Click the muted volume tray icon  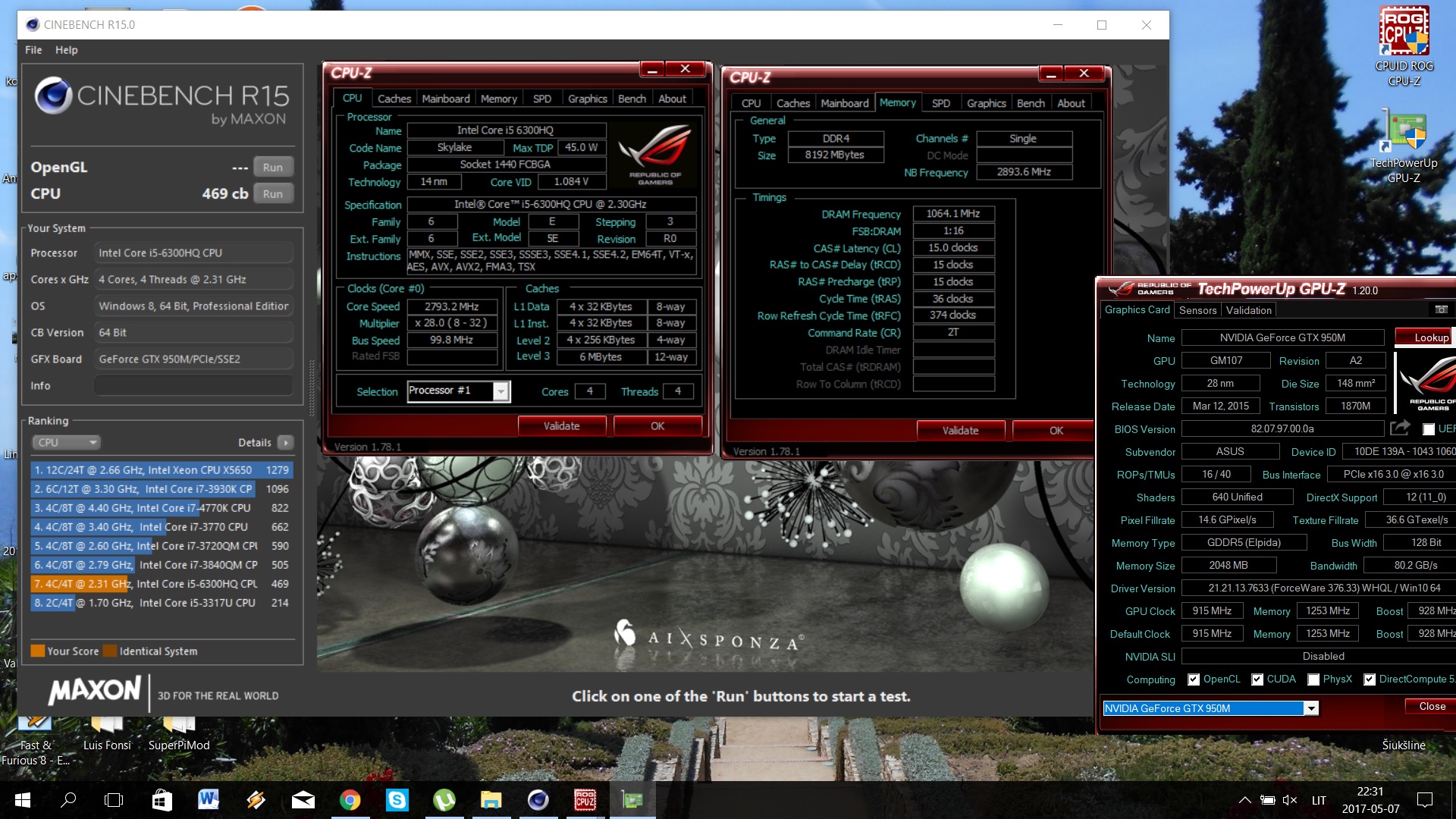point(1290,800)
